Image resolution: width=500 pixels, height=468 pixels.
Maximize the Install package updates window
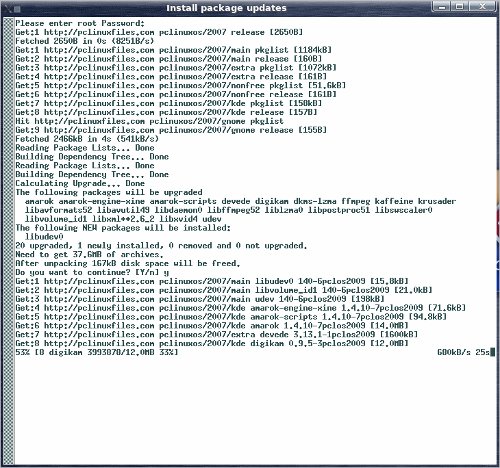[460, 7]
